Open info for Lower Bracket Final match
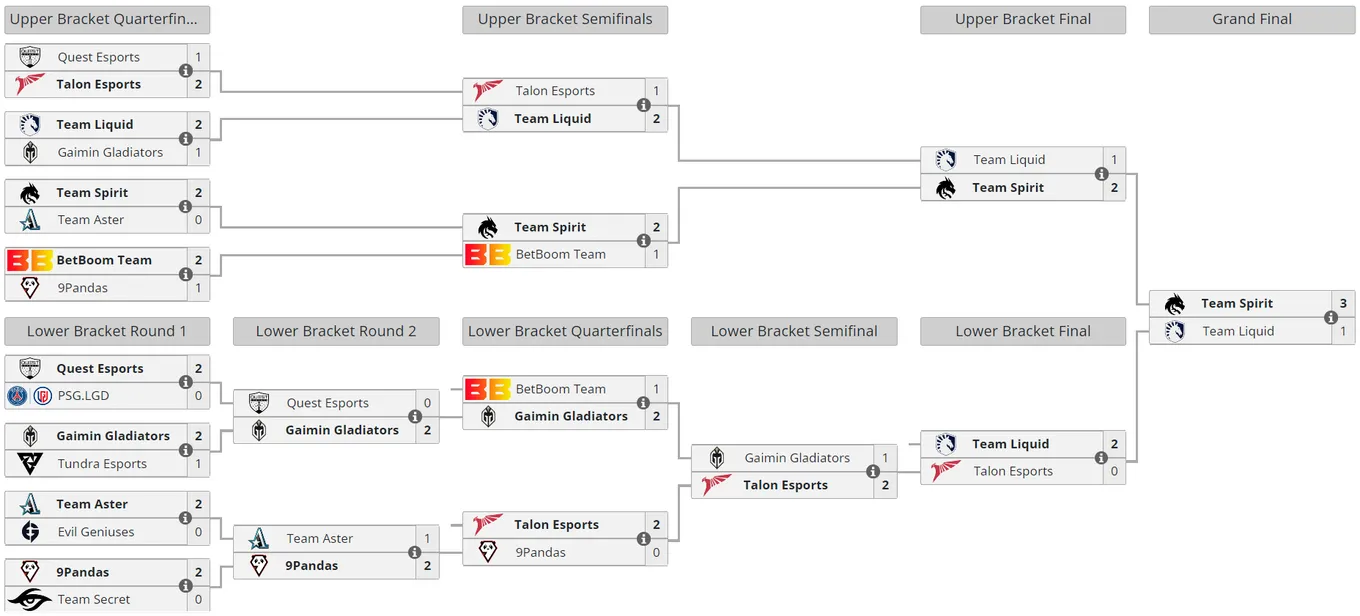The height and width of the screenshot is (616, 1360). (x=1102, y=458)
